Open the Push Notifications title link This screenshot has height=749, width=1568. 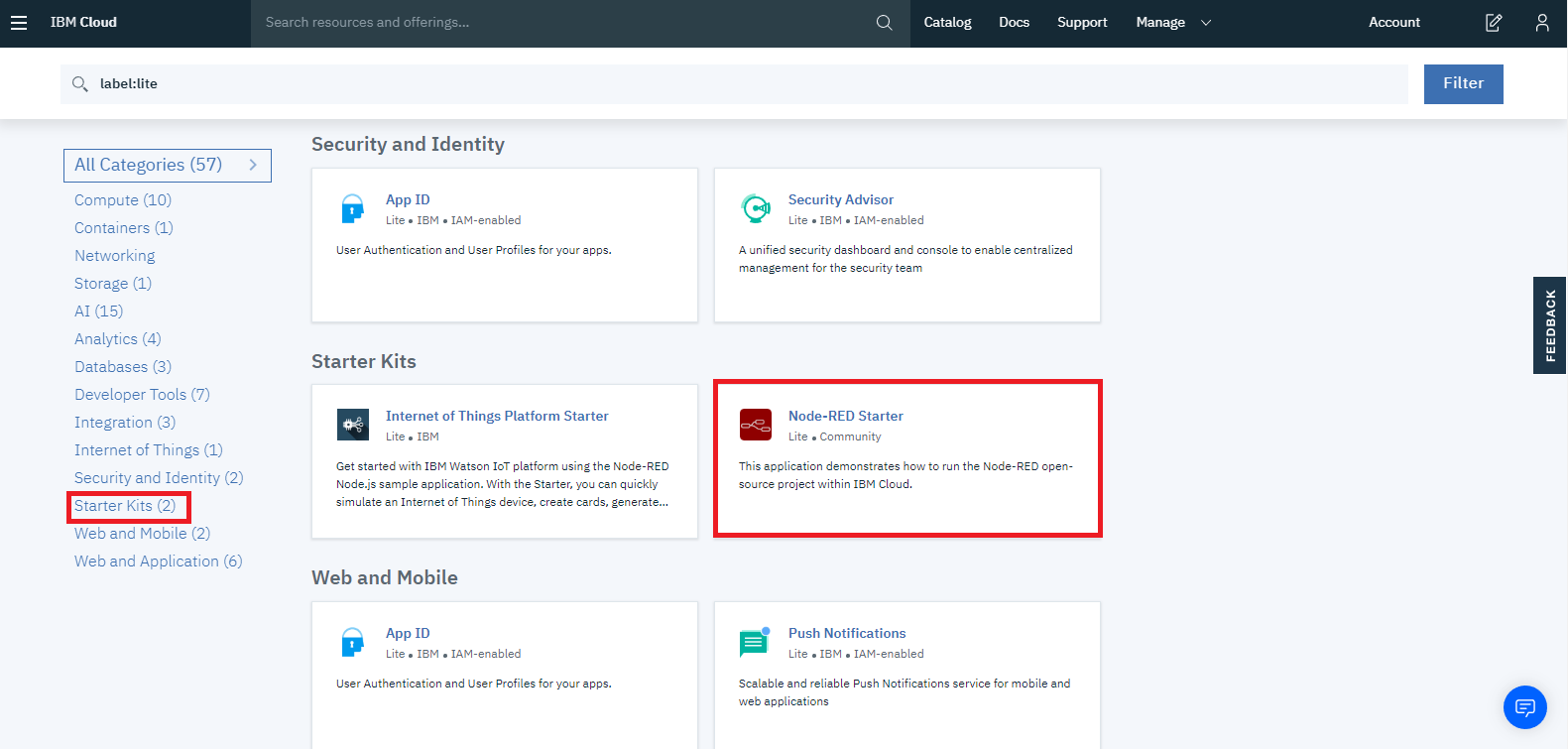point(847,634)
